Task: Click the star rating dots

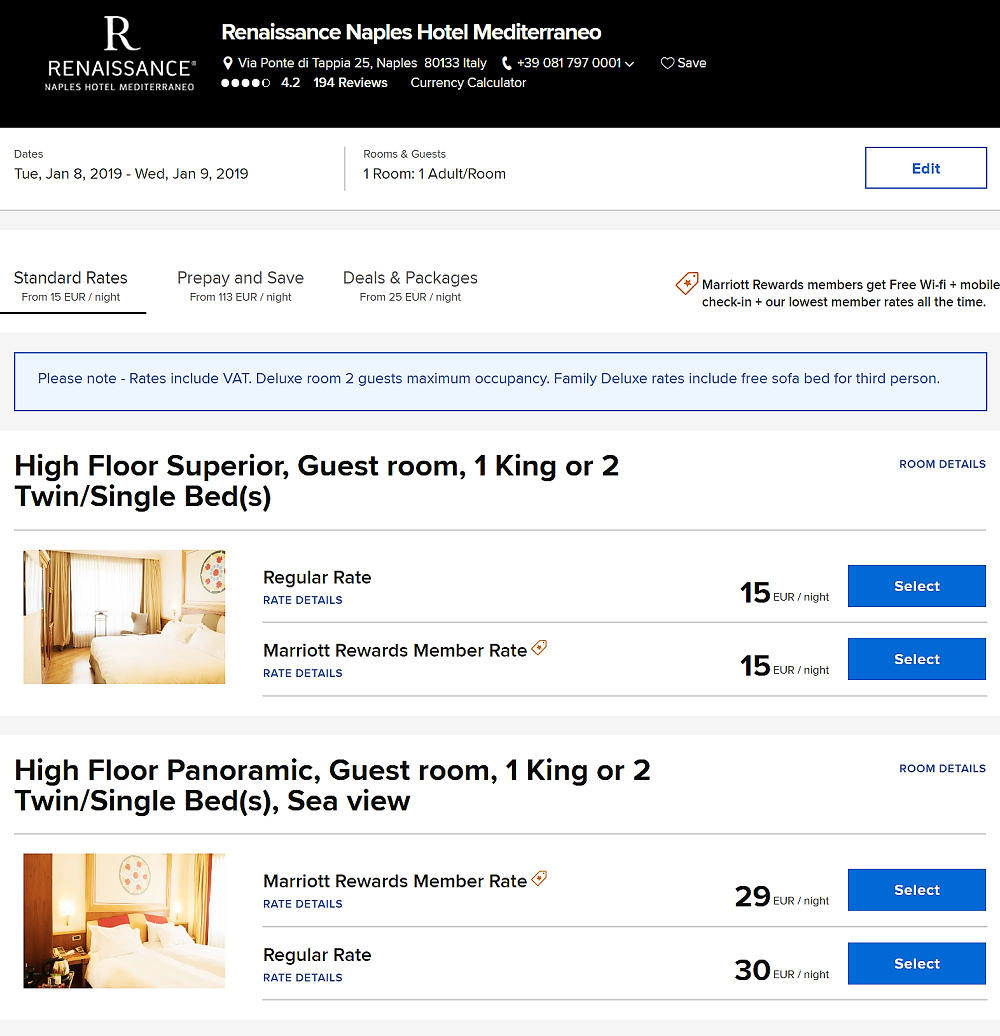Action: point(245,83)
